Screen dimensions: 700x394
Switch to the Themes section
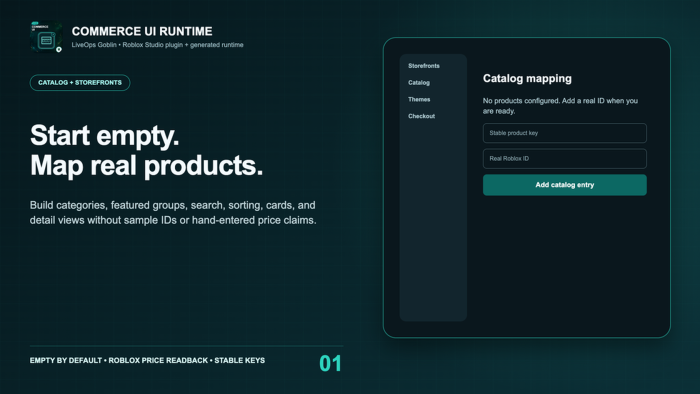click(x=419, y=99)
